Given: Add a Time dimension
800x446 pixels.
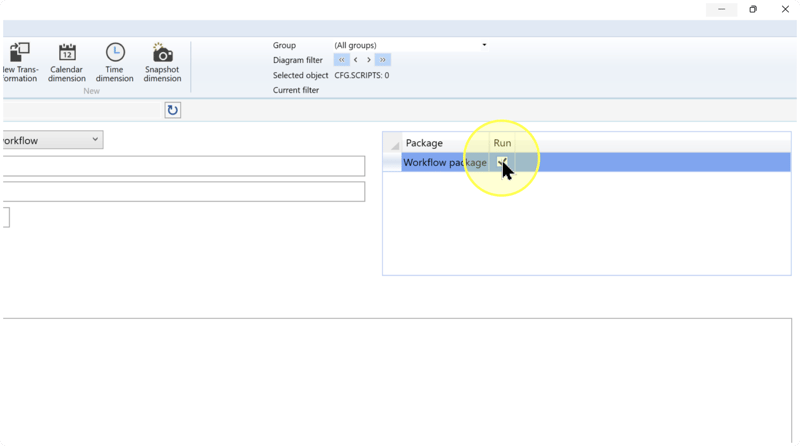Looking at the screenshot, I should tap(115, 62).
